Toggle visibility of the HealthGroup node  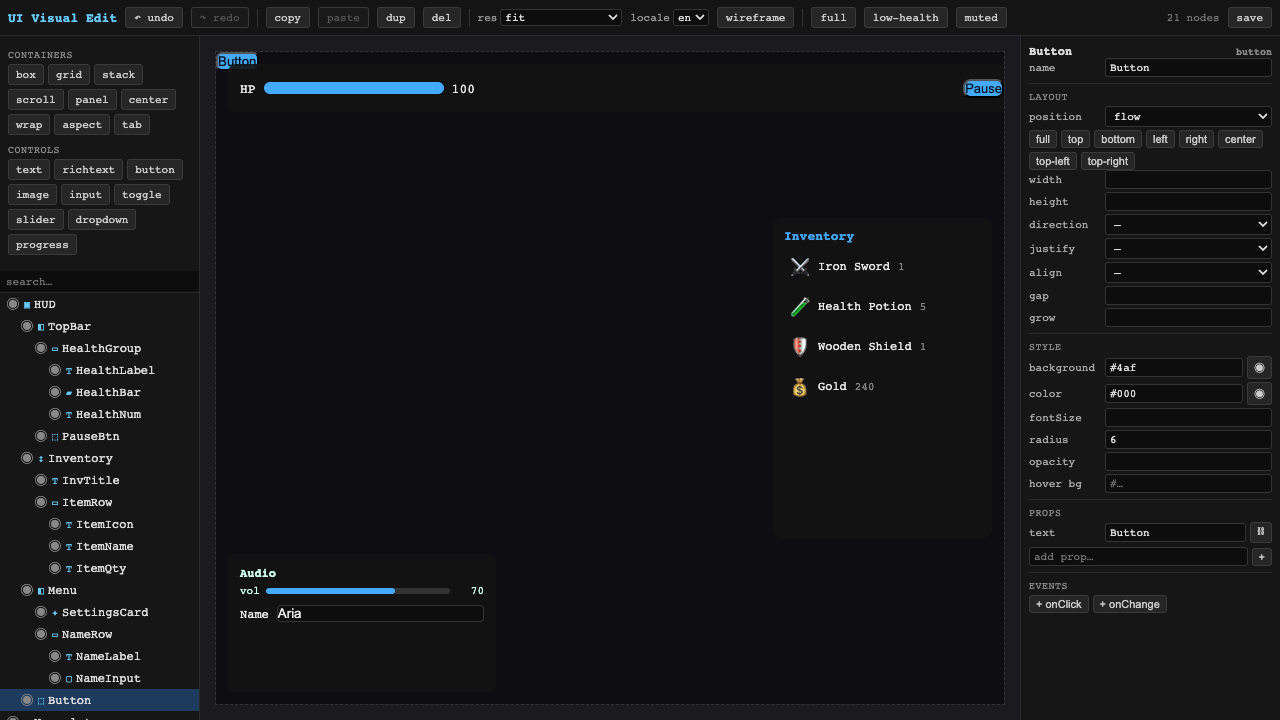pyautogui.click(x=41, y=348)
